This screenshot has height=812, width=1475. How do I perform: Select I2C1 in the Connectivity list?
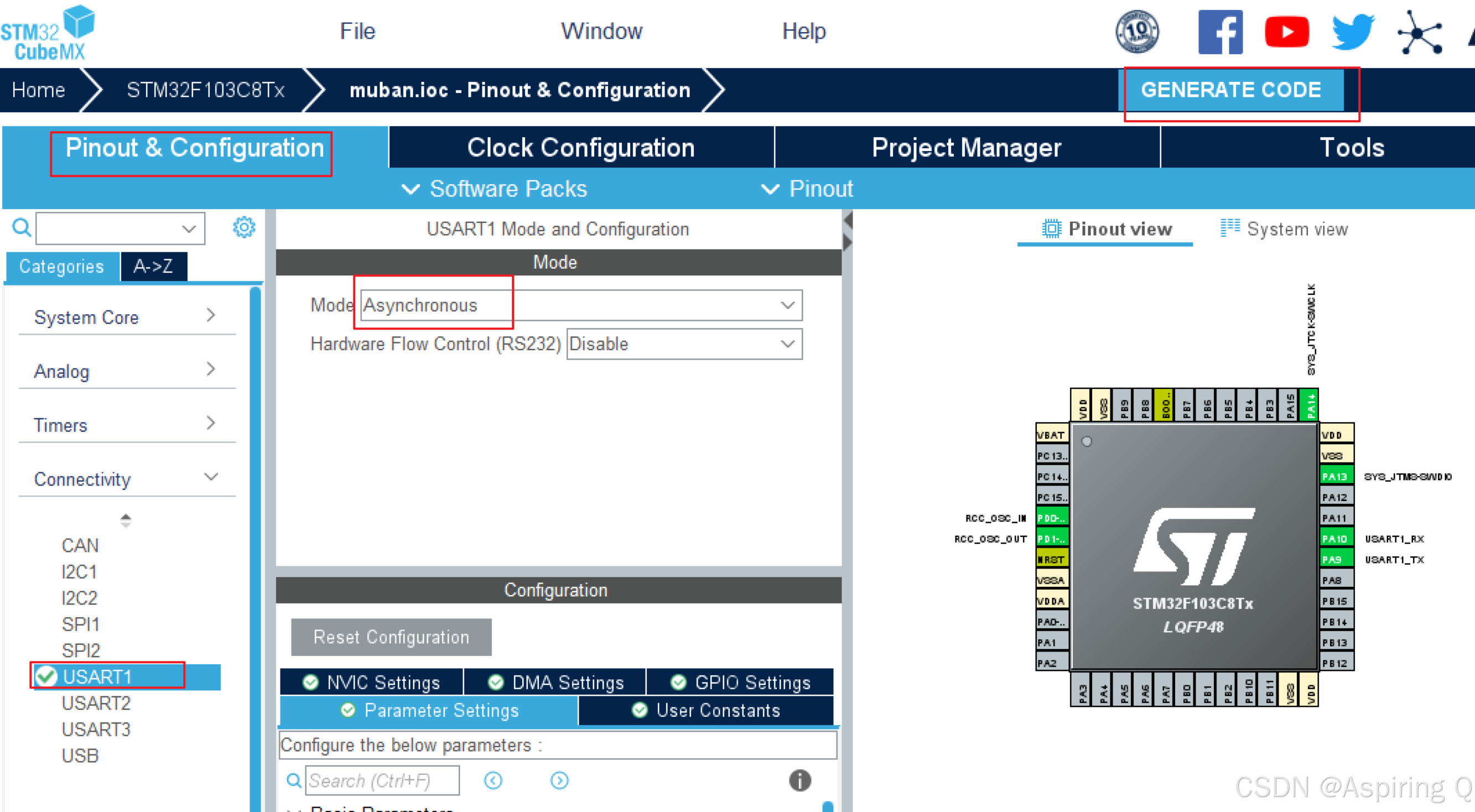(79, 571)
